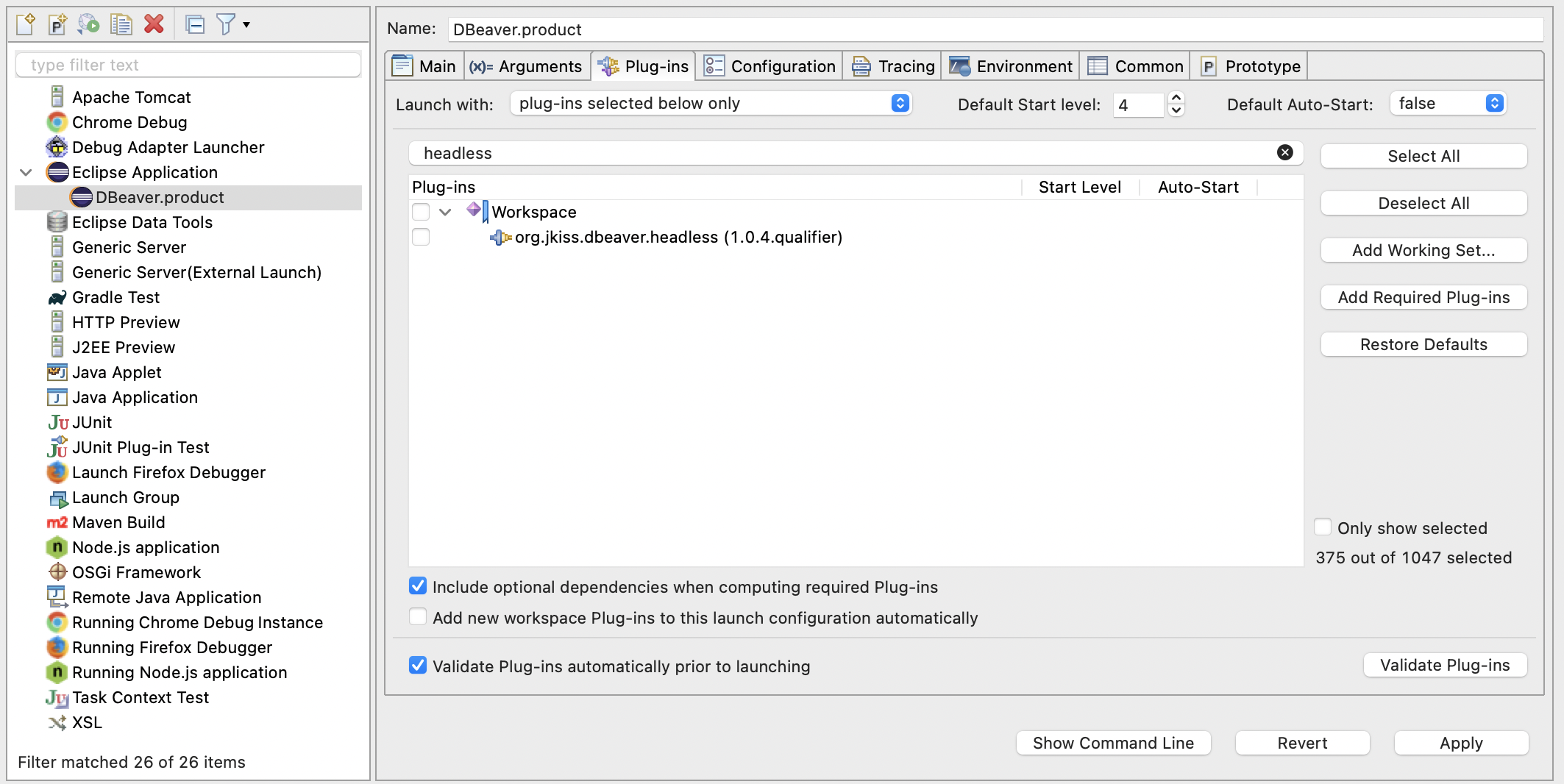Click the Debug Adapter Launcher icon
The height and width of the screenshot is (784, 1564).
pyautogui.click(x=57, y=147)
